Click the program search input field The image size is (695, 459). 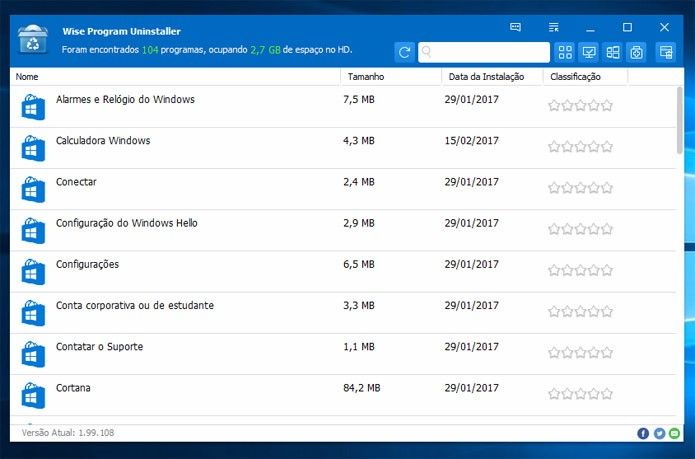pos(484,52)
